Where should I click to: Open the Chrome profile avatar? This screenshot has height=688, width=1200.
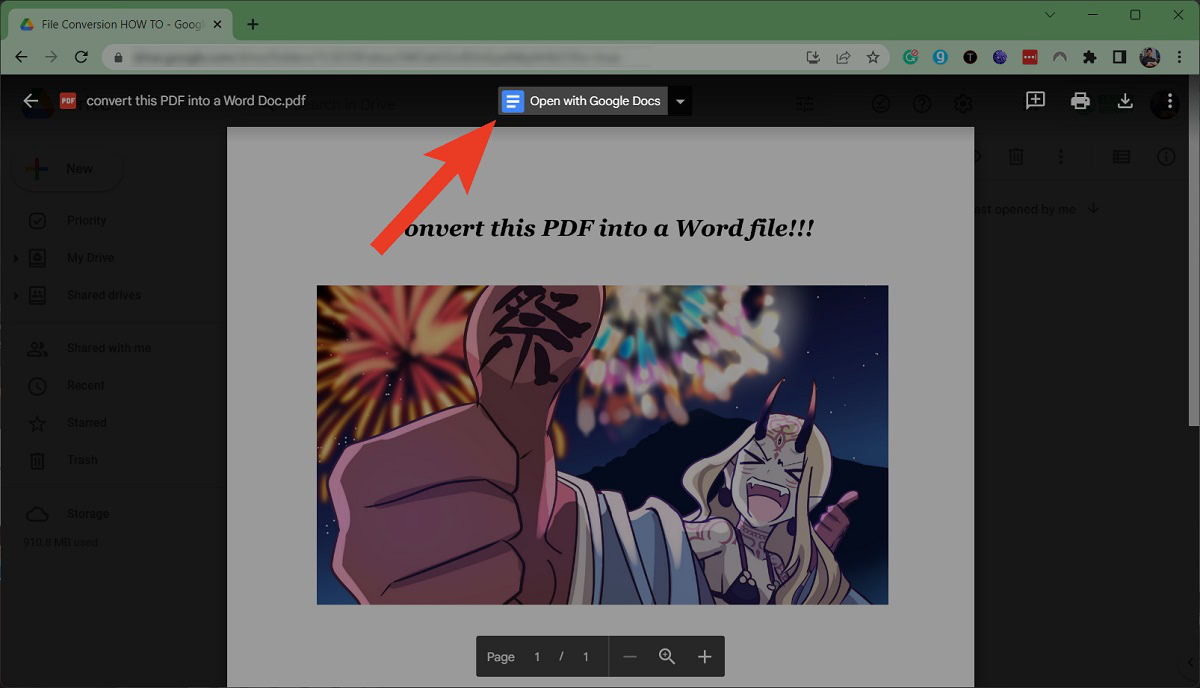click(x=1150, y=57)
